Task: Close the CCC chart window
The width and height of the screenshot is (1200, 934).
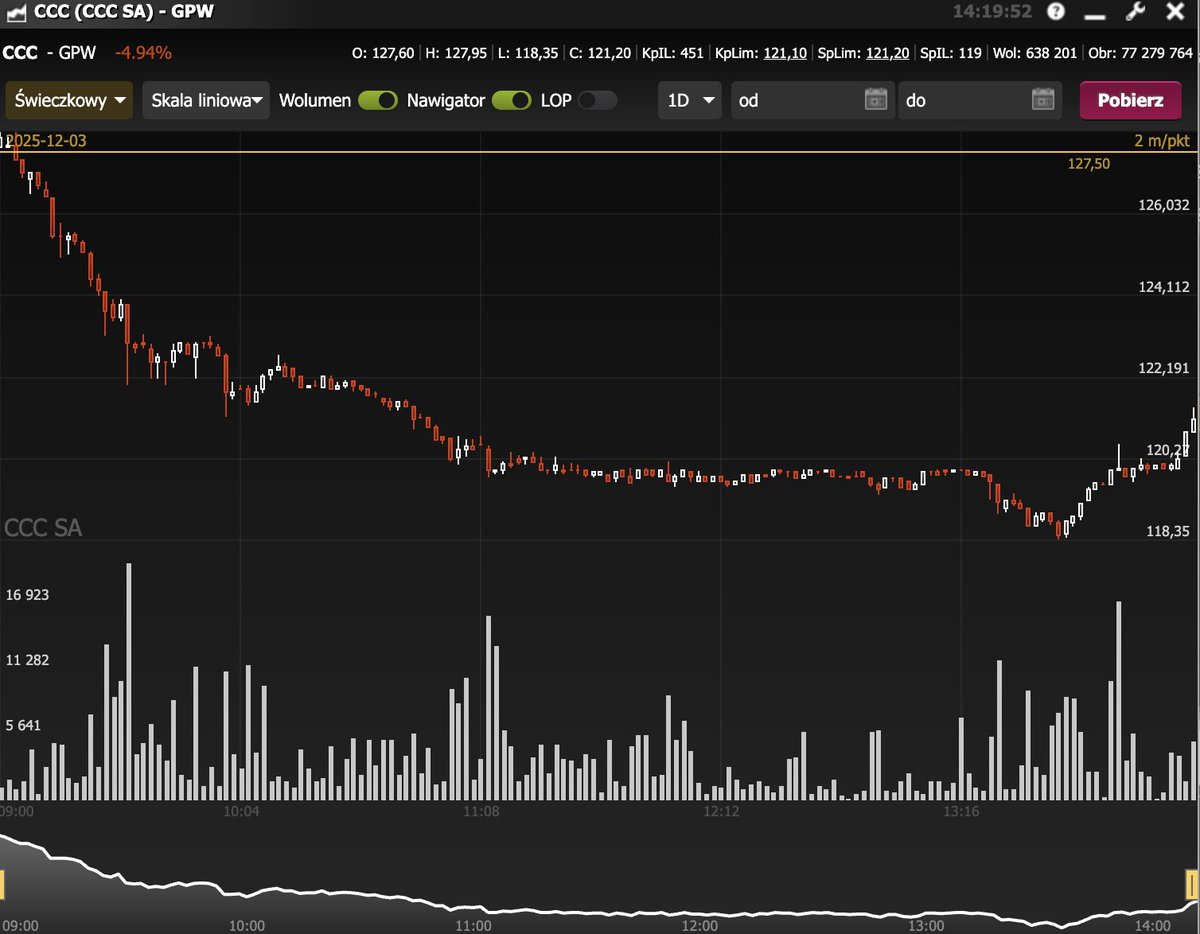Action: (1174, 12)
